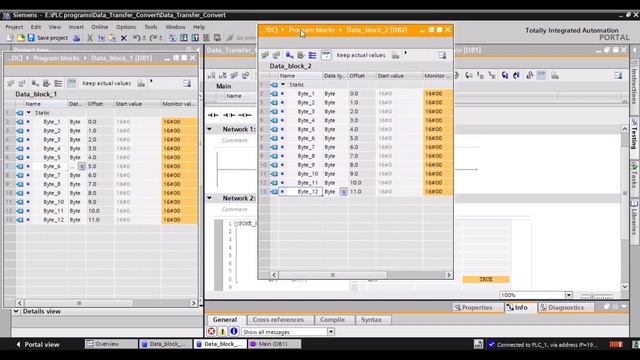Screen dimensions: 640x360
Task: Open the Project menu
Action: [x=14, y=27]
